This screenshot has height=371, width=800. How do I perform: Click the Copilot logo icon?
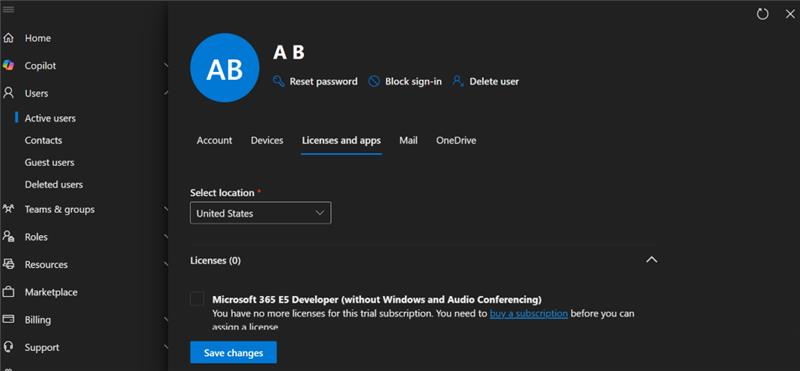click(8, 65)
